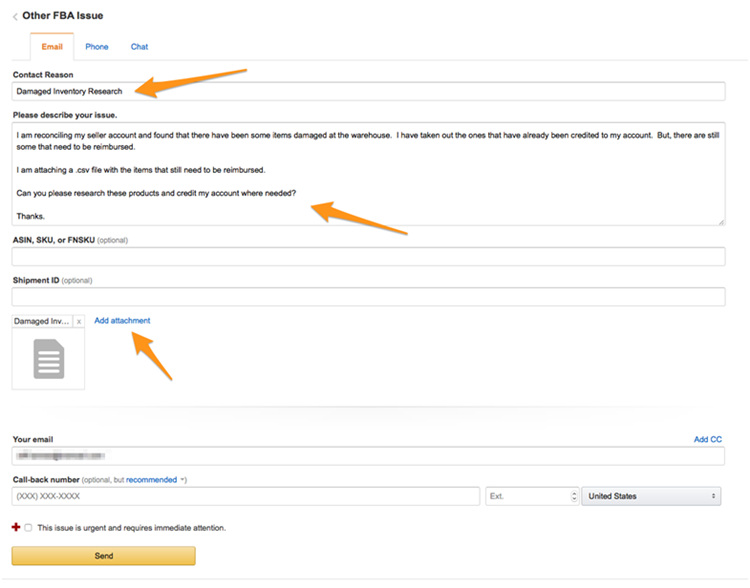Click the red plus urgent icon
Viewport: 750px width, 588px height.
[x=16, y=527]
